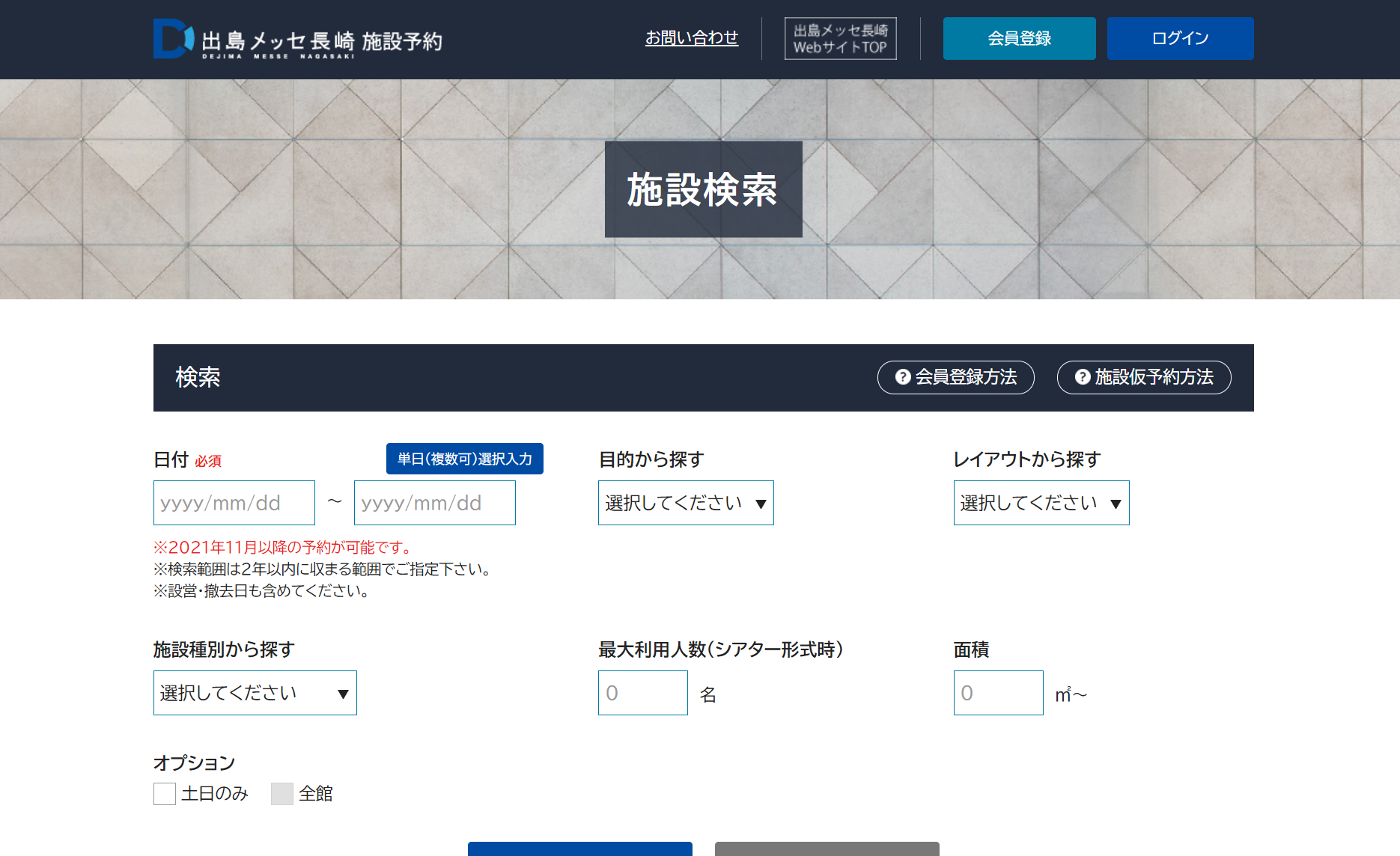Viewport: 1400px width, 856px height.
Task: Click arrow icon of 目的から探す dropdown
Action: tap(761, 504)
